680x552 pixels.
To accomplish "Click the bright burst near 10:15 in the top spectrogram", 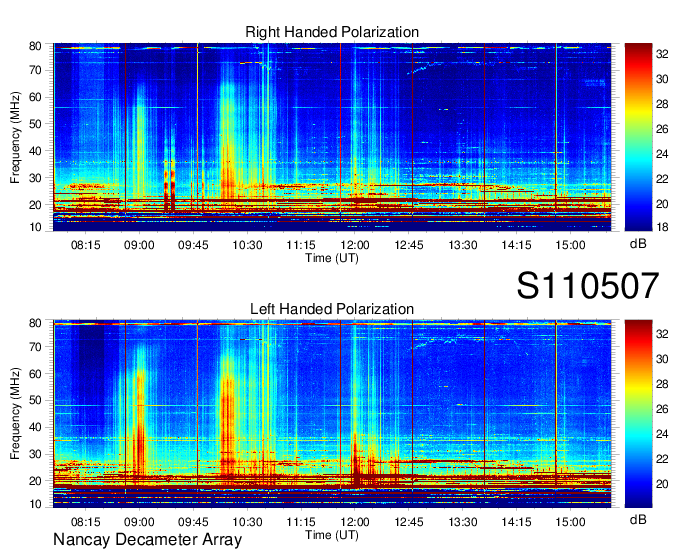I will [x=228, y=143].
